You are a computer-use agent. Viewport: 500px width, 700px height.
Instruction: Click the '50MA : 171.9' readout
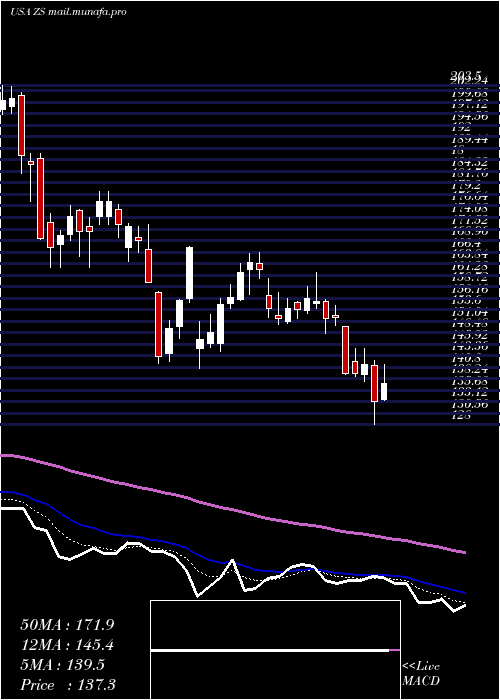point(67,625)
